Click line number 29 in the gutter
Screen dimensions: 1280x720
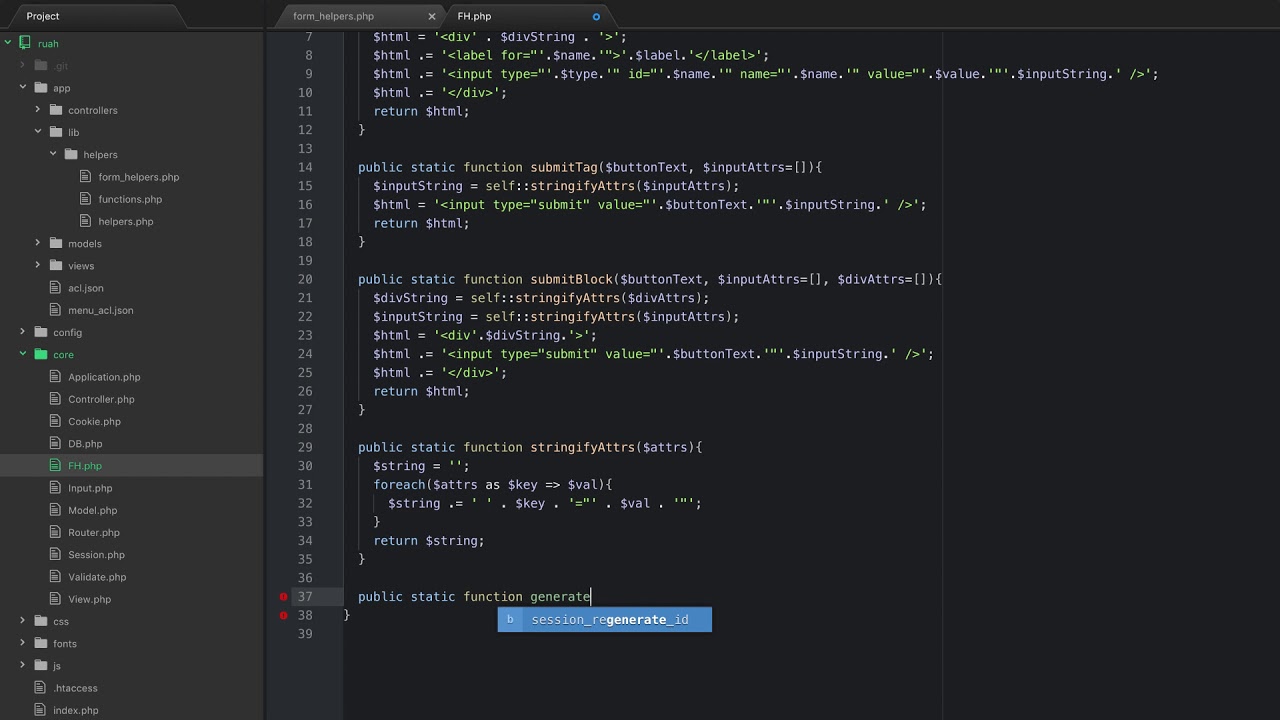(305, 447)
